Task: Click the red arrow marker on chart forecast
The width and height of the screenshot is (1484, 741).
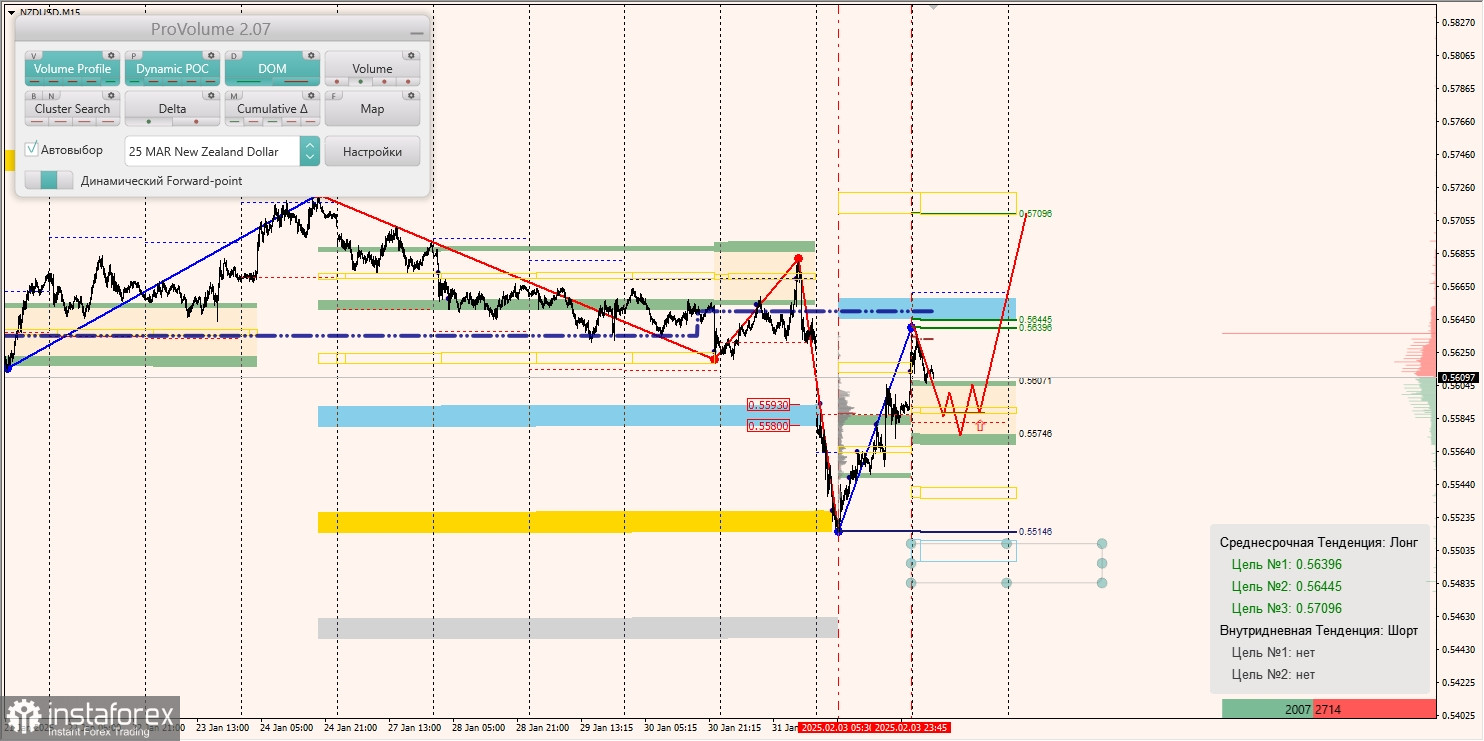Action: [x=980, y=425]
